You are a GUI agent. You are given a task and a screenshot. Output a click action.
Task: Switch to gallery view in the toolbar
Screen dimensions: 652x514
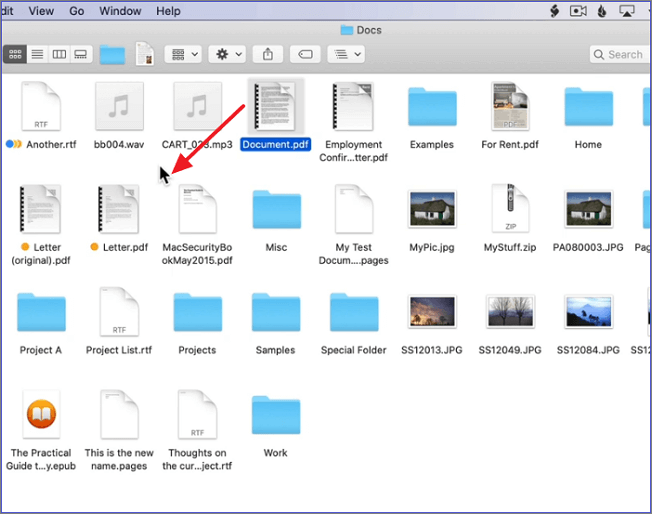click(x=81, y=54)
